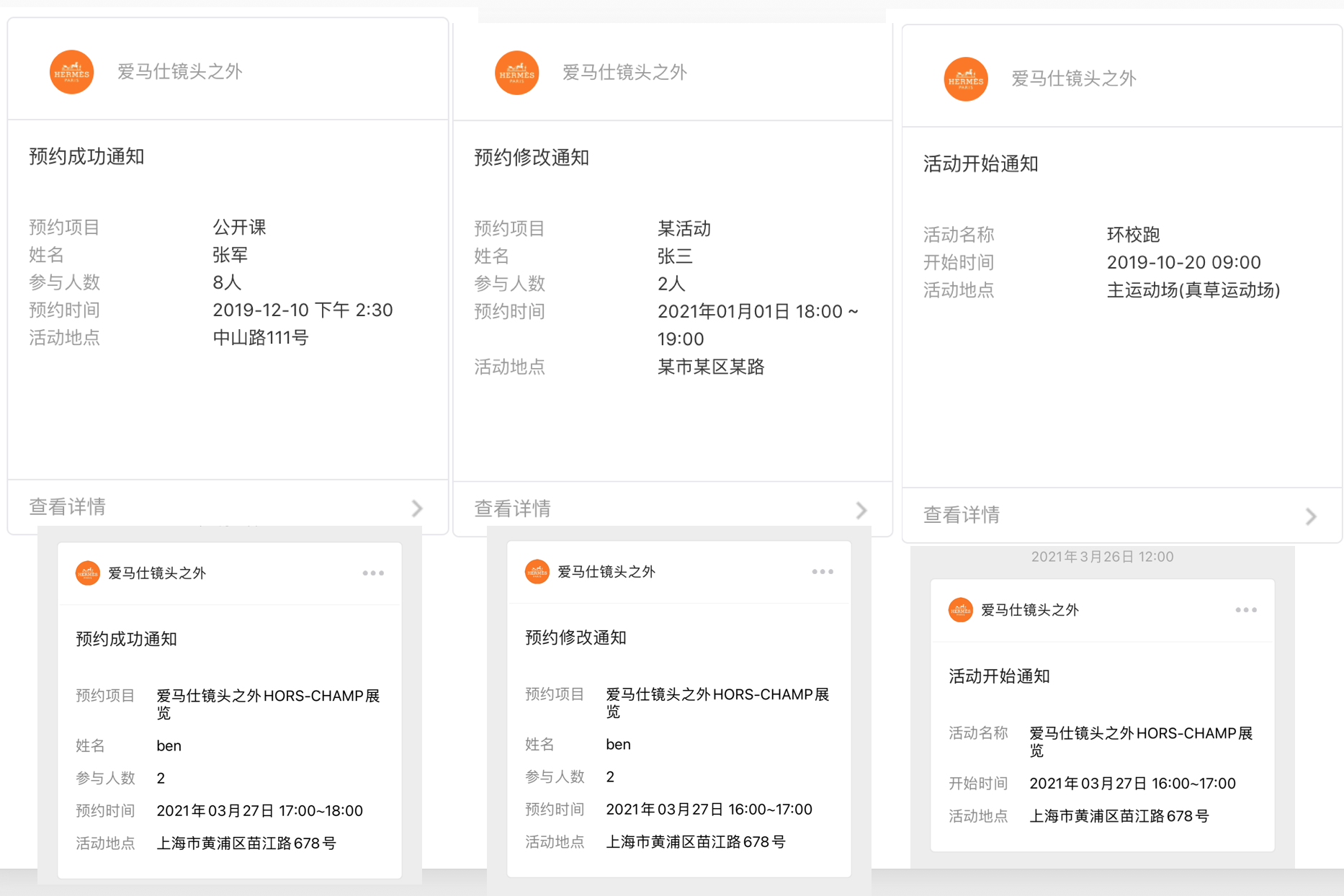Click Hermès logo in the 某活动 modification card

[516, 73]
